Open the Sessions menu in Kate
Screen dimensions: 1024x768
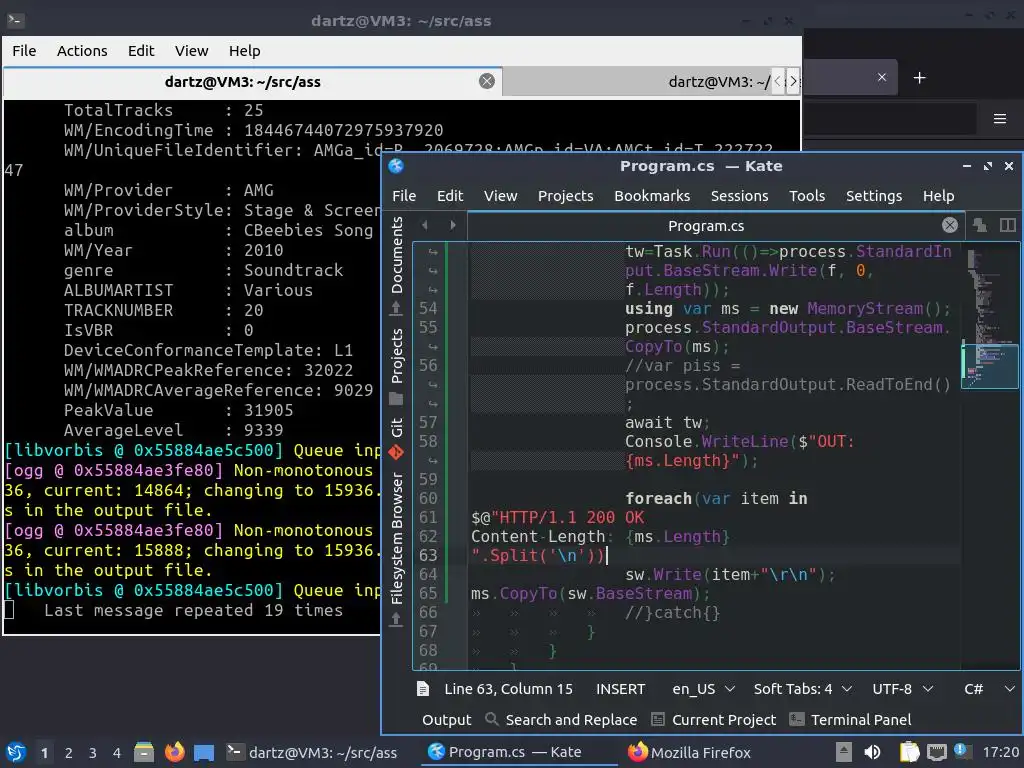point(739,196)
